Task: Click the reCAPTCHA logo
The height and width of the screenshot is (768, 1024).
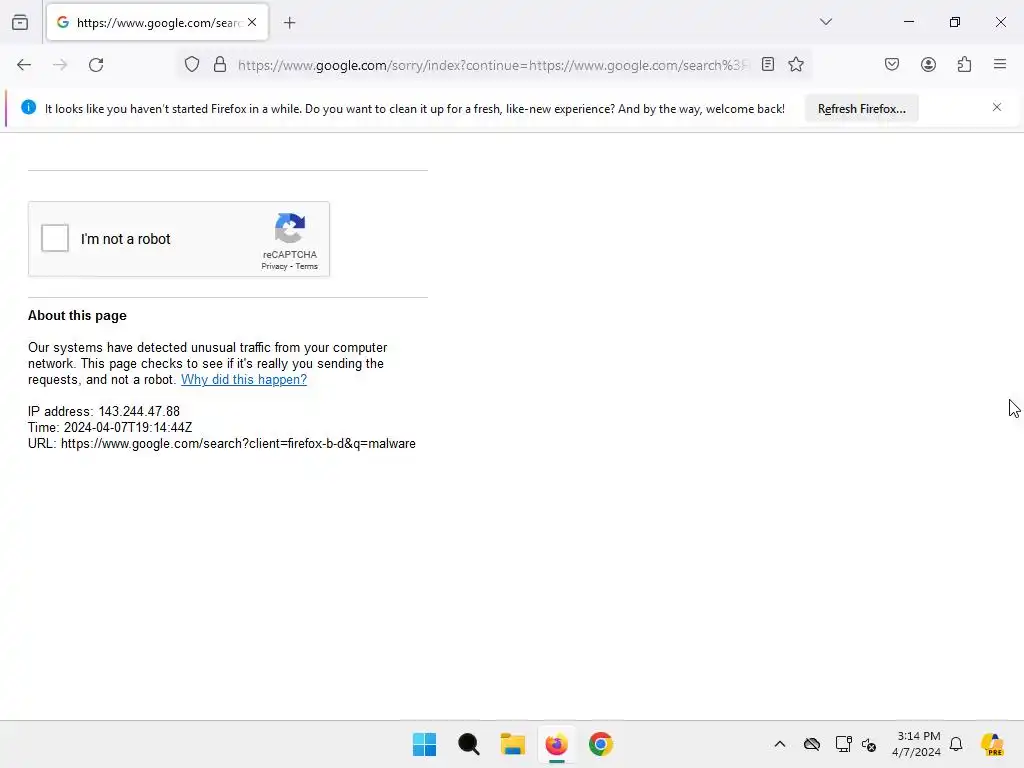Action: click(290, 229)
